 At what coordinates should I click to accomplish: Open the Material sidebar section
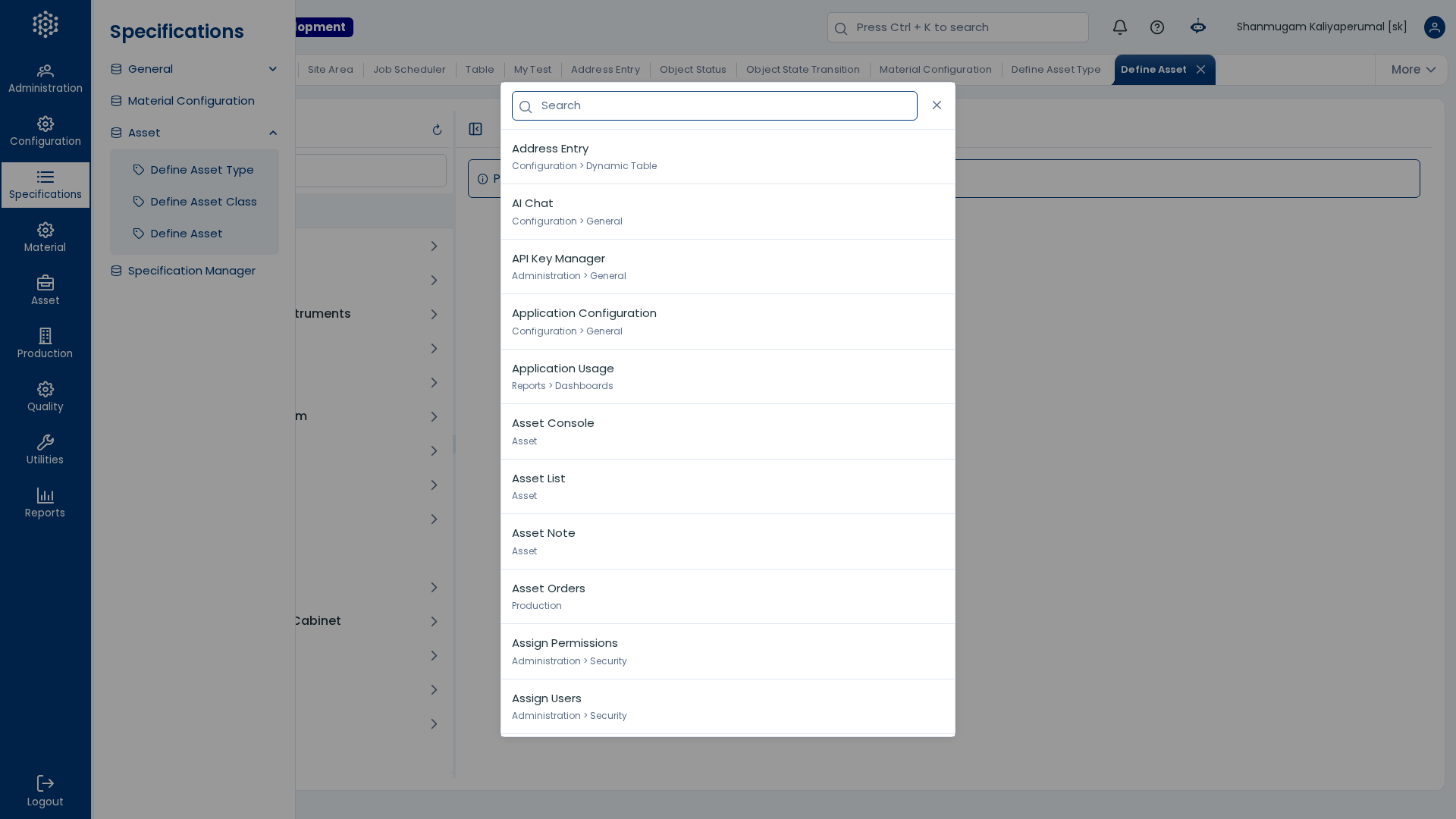(45, 238)
